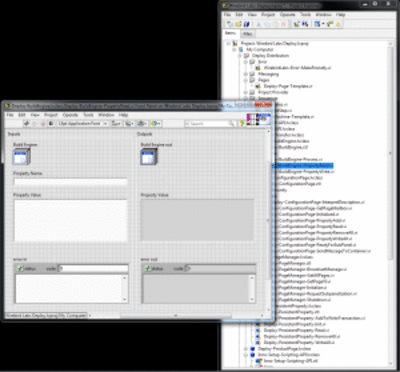
Task: Select Messaging folder in project tree
Action: [x=268, y=74]
